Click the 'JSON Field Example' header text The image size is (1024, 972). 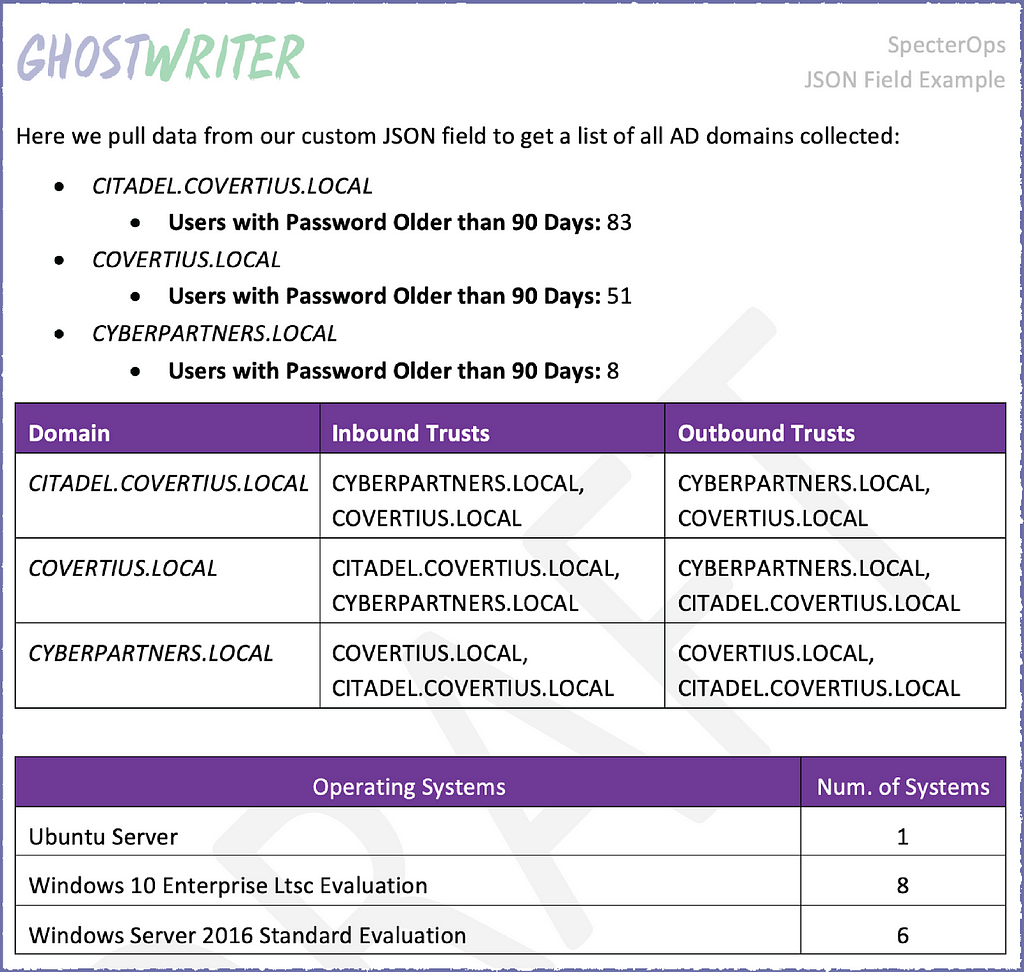point(904,80)
